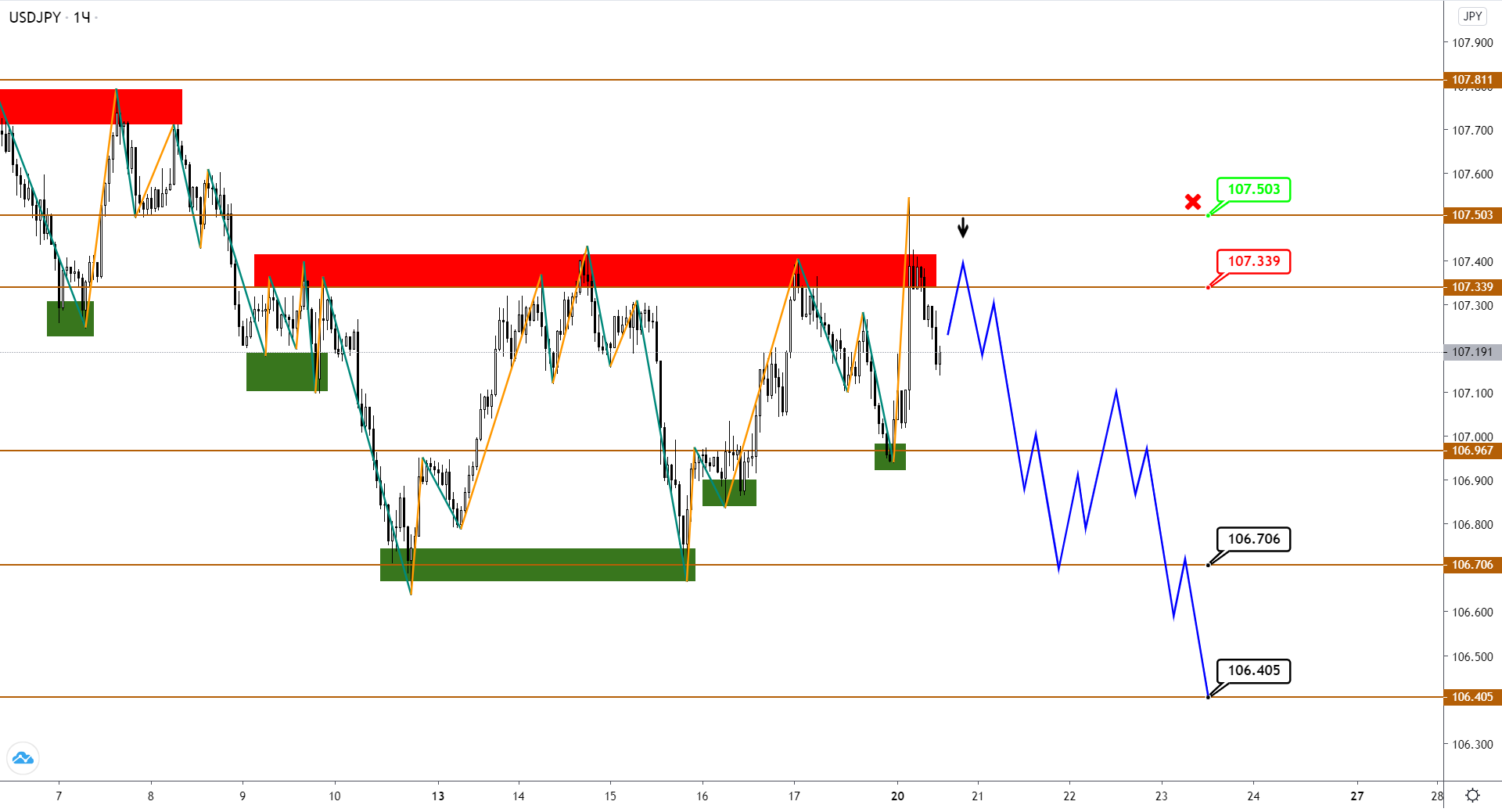Click the 1Ч timeframe label
Image resolution: width=1502 pixels, height=812 pixels.
point(81,17)
